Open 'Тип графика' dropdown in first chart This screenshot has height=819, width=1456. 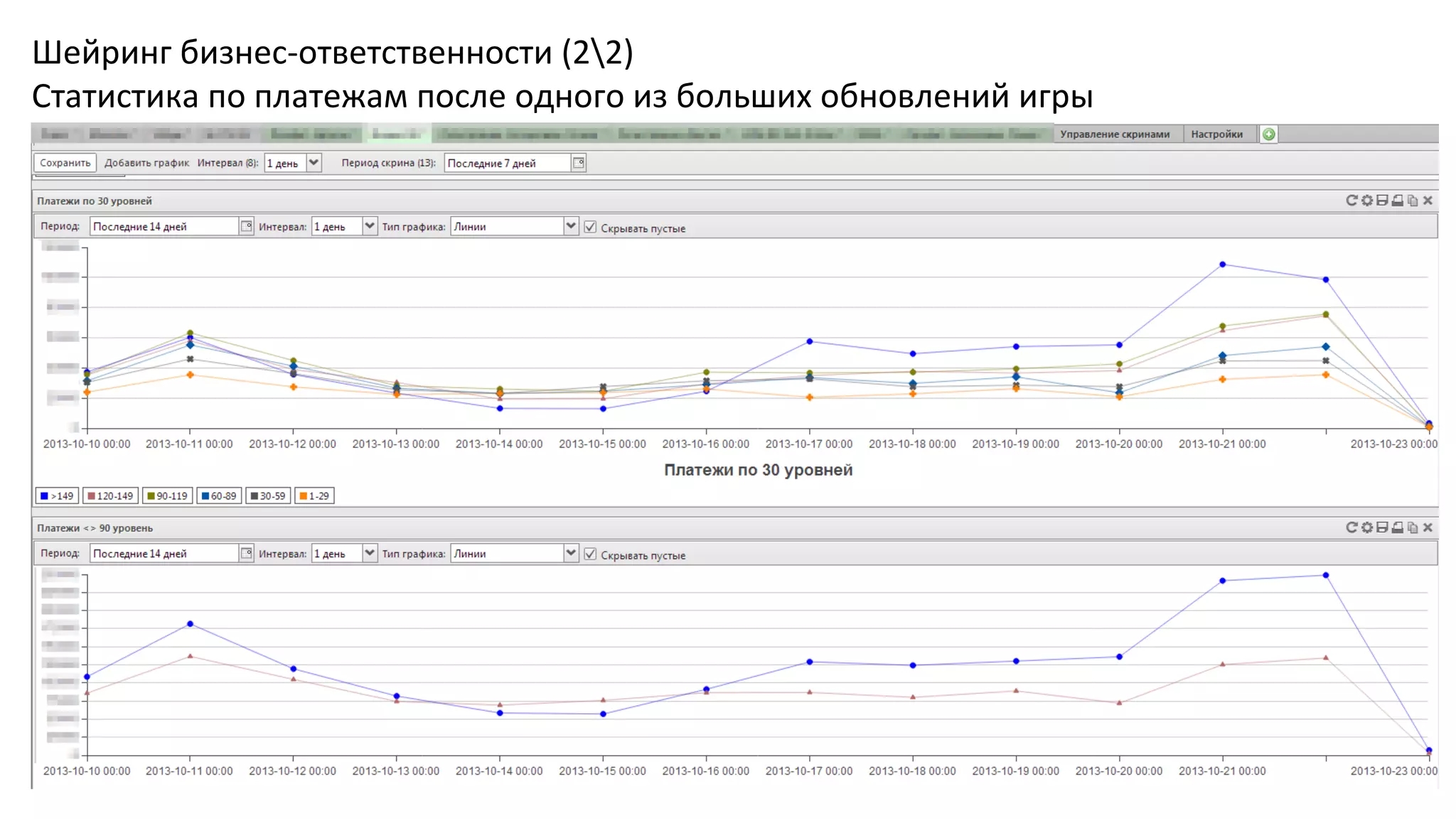point(571,226)
